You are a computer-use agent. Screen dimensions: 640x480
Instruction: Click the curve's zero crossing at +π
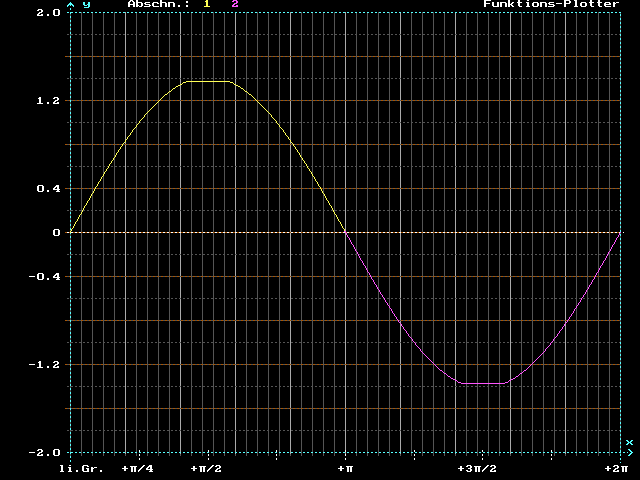[345, 232]
